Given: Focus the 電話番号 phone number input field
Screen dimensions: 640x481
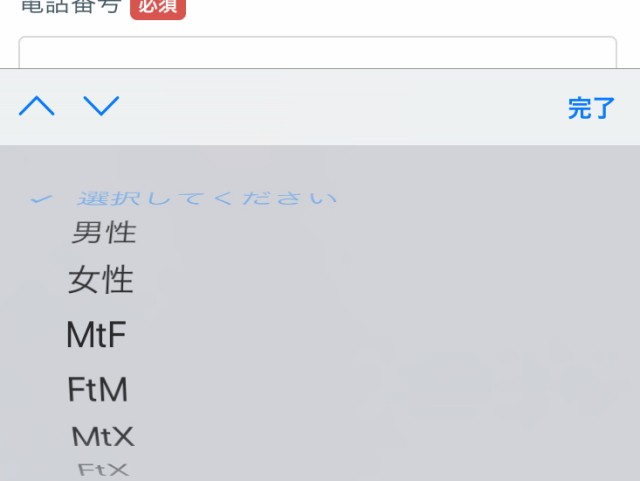Looking at the screenshot, I should click(318, 52).
